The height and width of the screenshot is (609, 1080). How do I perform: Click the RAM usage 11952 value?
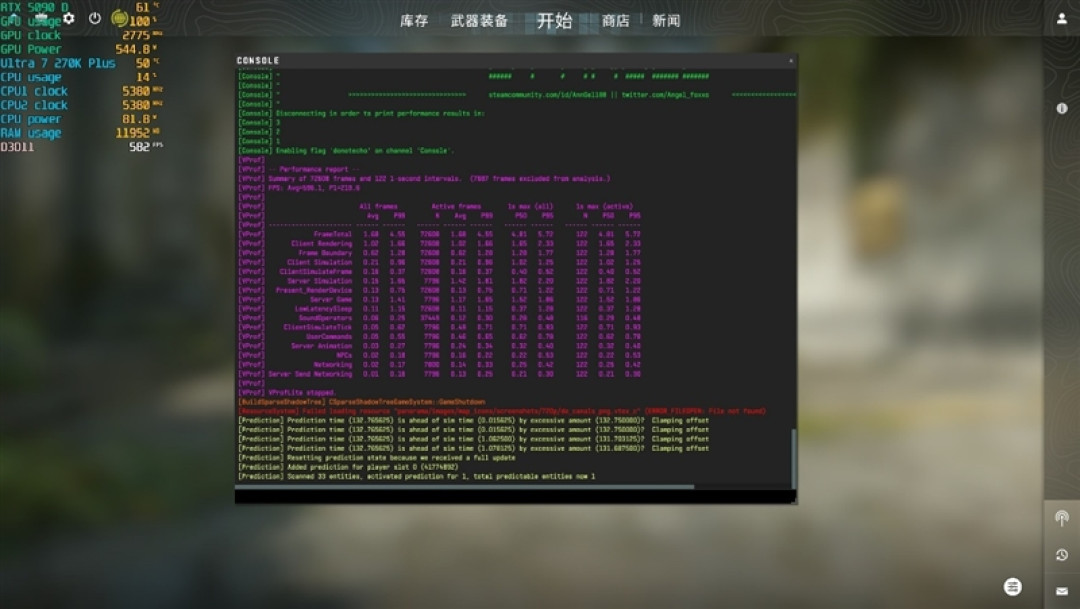click(x=132, y=133)
